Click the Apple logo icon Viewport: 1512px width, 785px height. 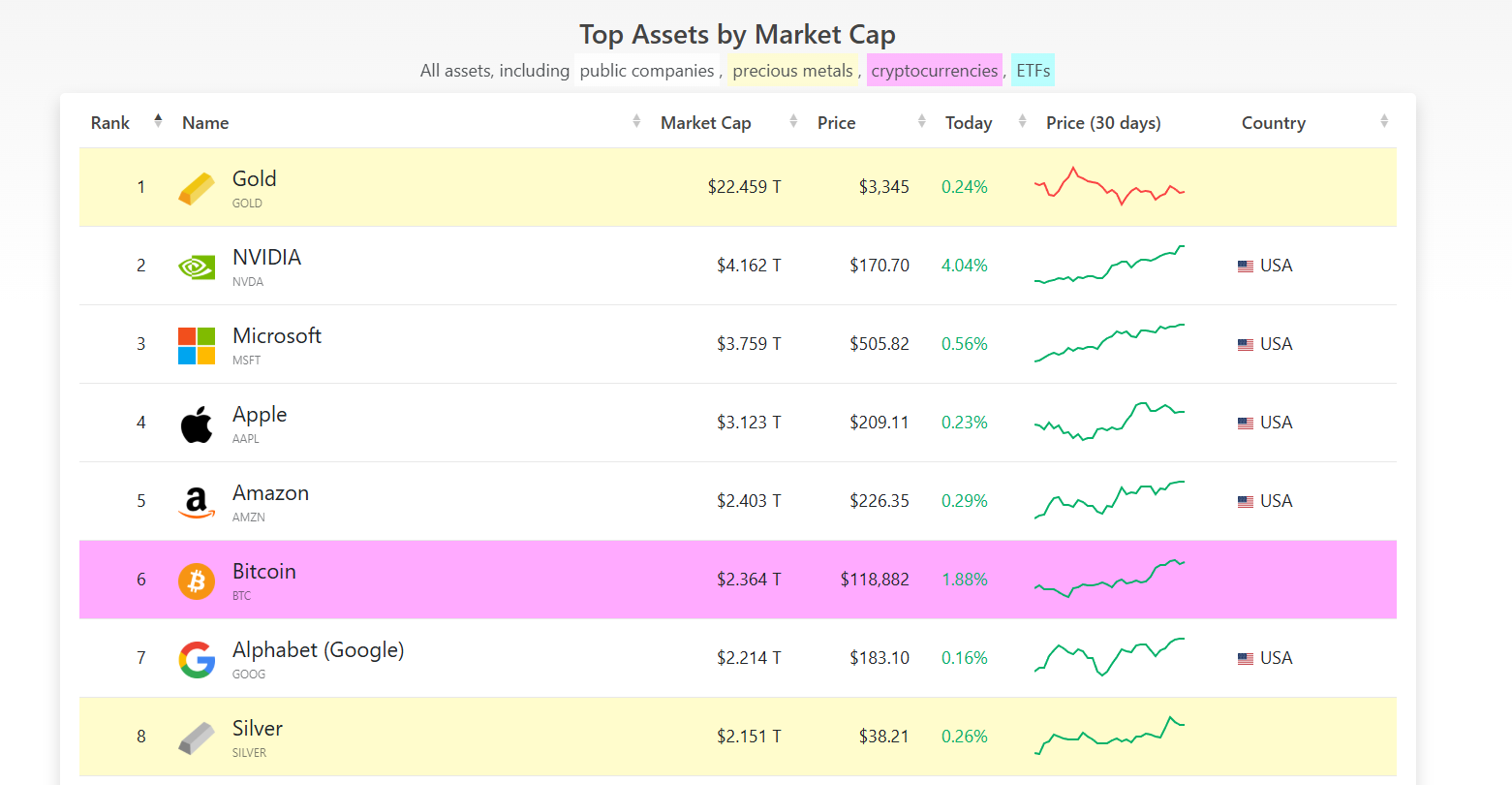(197, 424)
